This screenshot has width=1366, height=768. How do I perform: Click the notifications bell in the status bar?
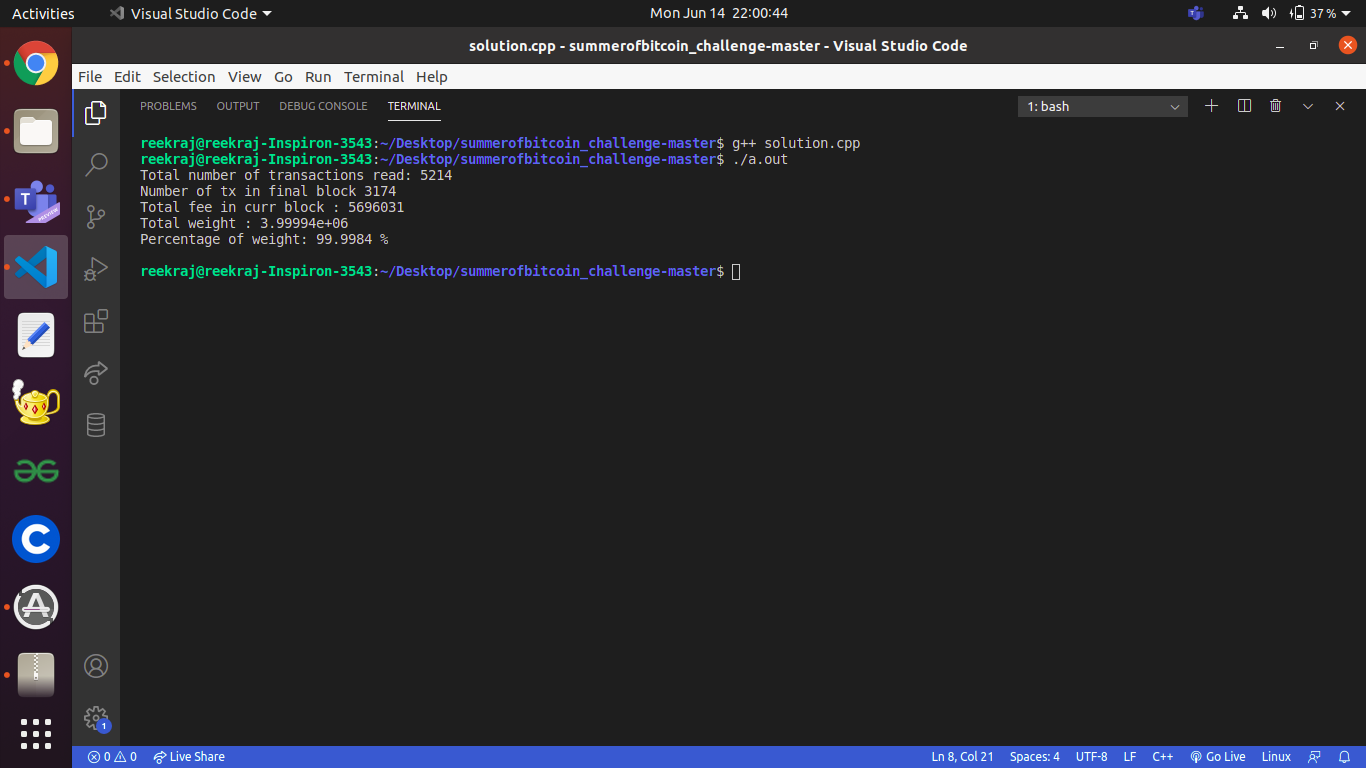[1343, 757]
